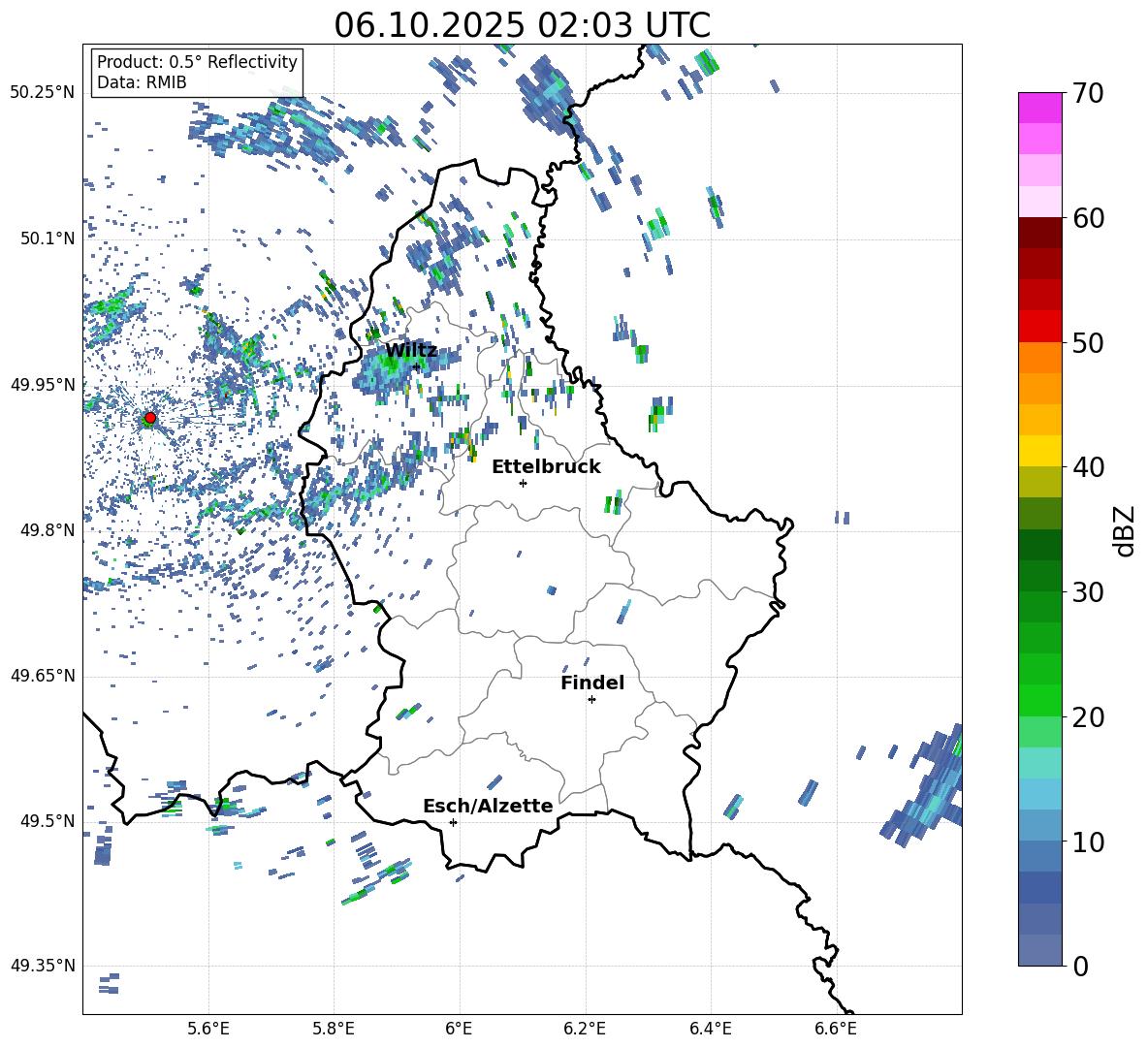
Task: Click the 6.2°E longitude label
Action: click(x=585, y=1030)
